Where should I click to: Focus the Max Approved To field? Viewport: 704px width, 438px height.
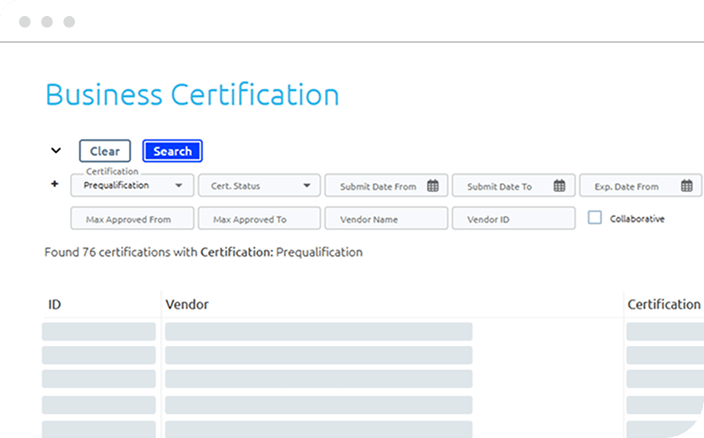259,219
